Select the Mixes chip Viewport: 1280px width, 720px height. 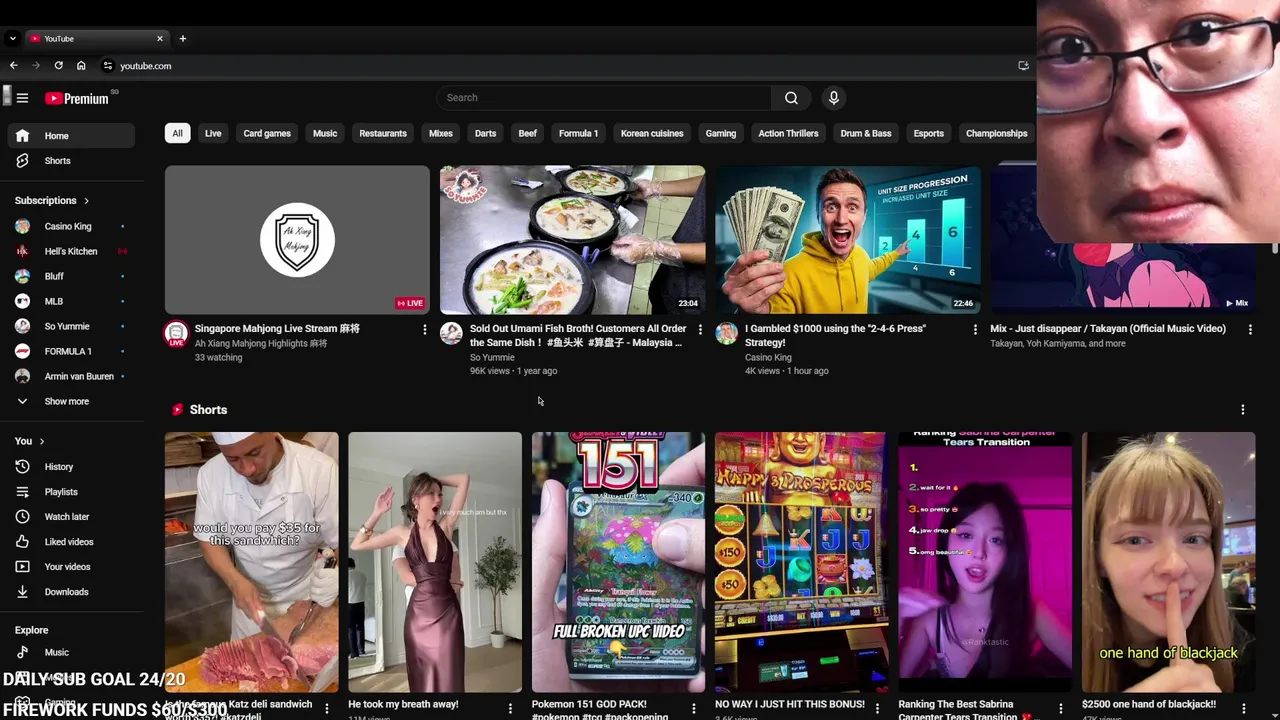[441, 133]
